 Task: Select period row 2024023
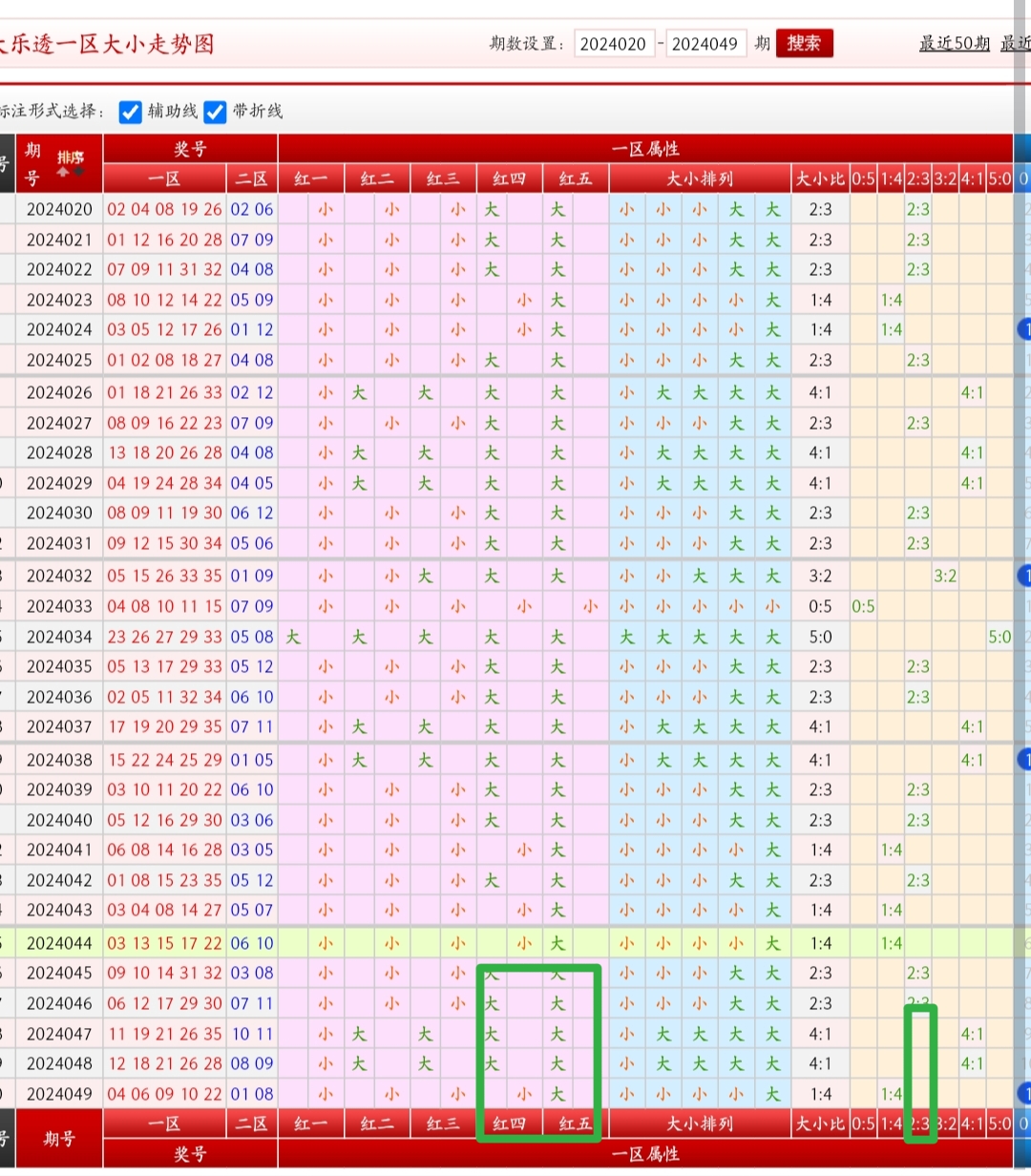(59, 300)
